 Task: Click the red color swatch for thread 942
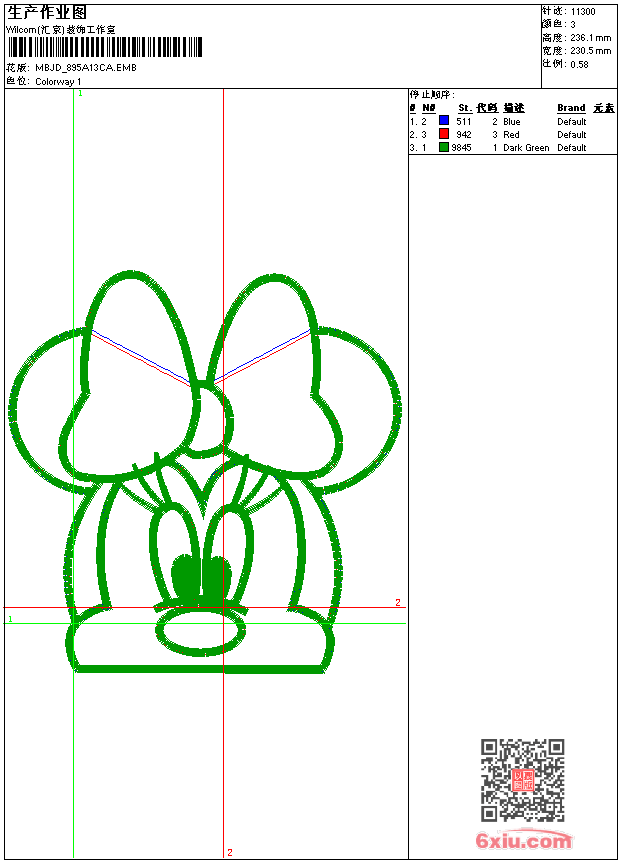click(444, 134)
